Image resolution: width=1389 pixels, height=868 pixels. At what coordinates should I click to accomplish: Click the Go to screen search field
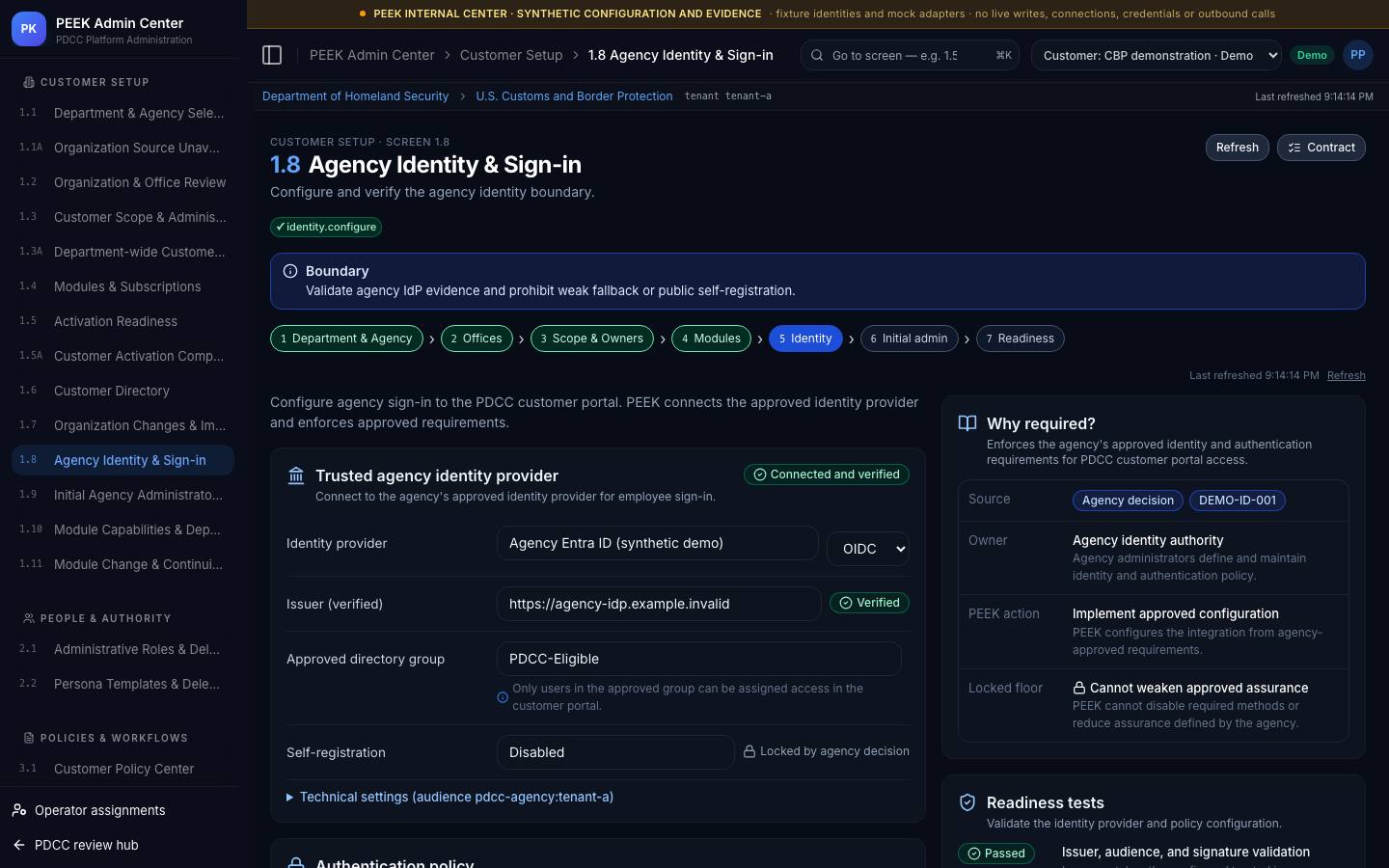tap(911, 55)
